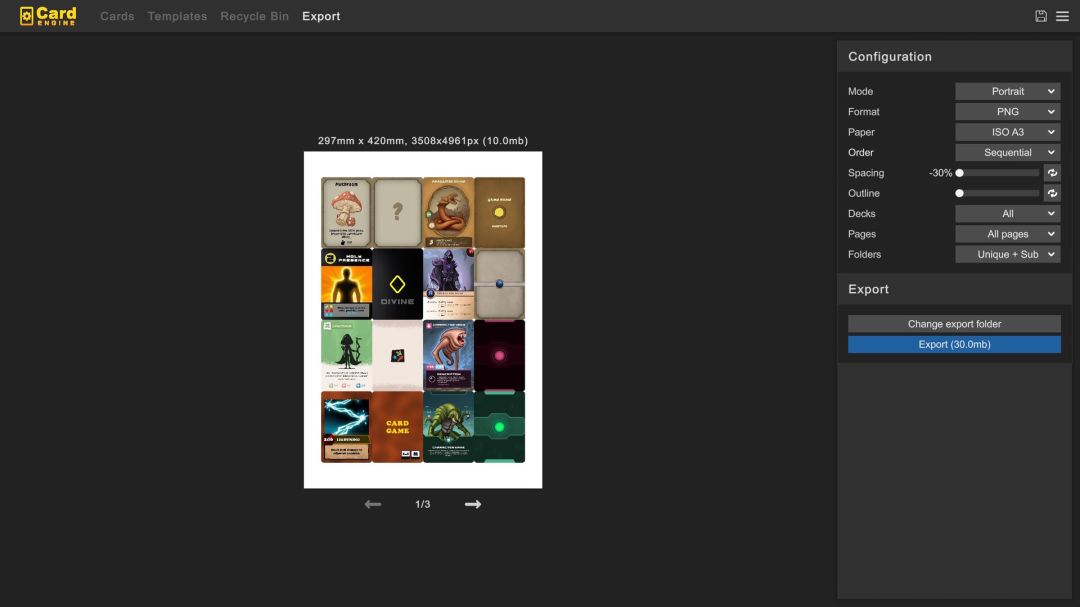Click the Change export folder button
1080x607 pixels.
(954, 324)
